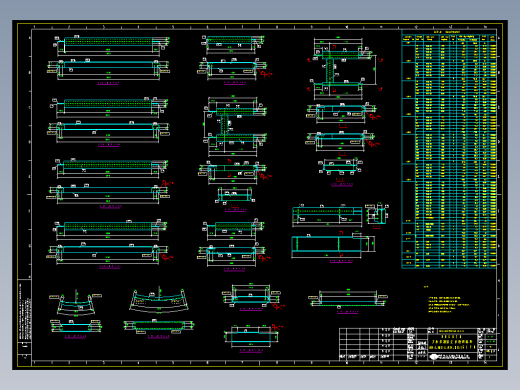Click the yellow parts list table
The height and width of the screenshot is (390, 520).
click(449, 149)
